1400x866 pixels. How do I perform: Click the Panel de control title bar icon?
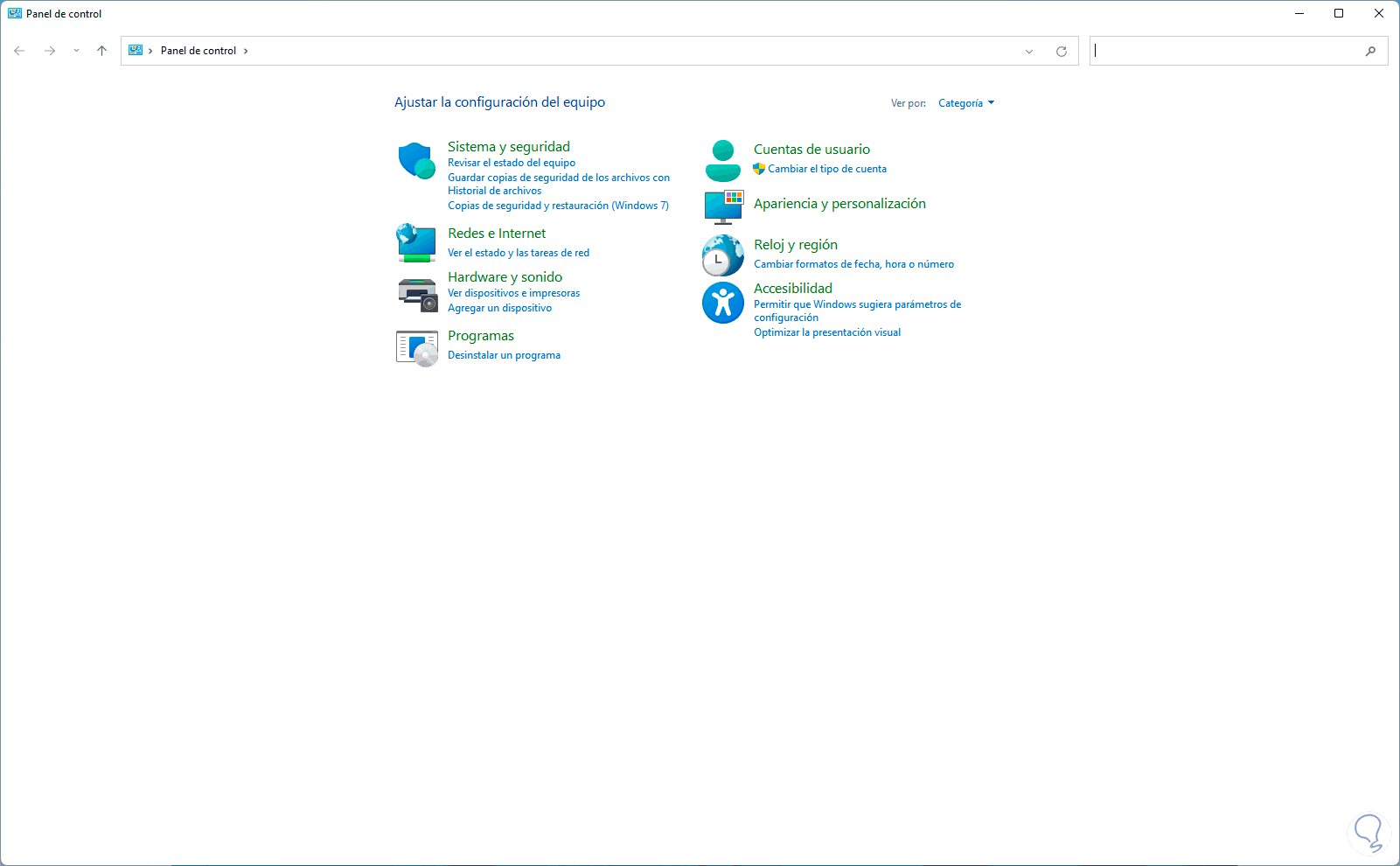point(15,14)
